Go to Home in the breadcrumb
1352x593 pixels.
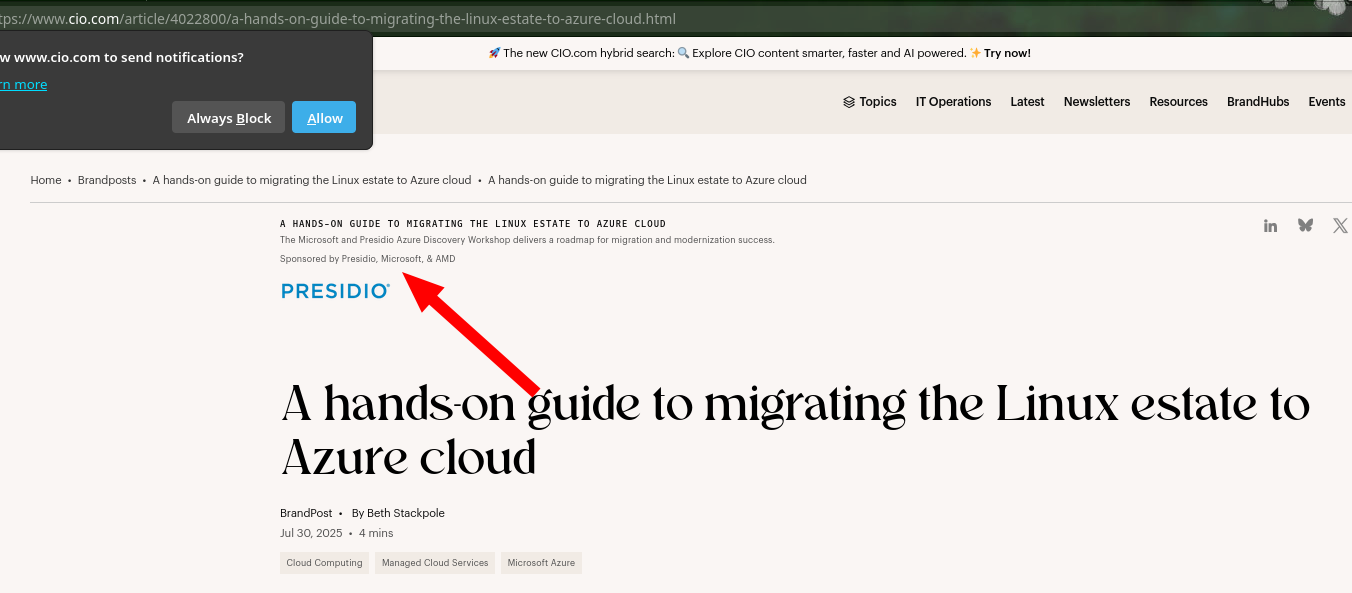click(46, 180)
